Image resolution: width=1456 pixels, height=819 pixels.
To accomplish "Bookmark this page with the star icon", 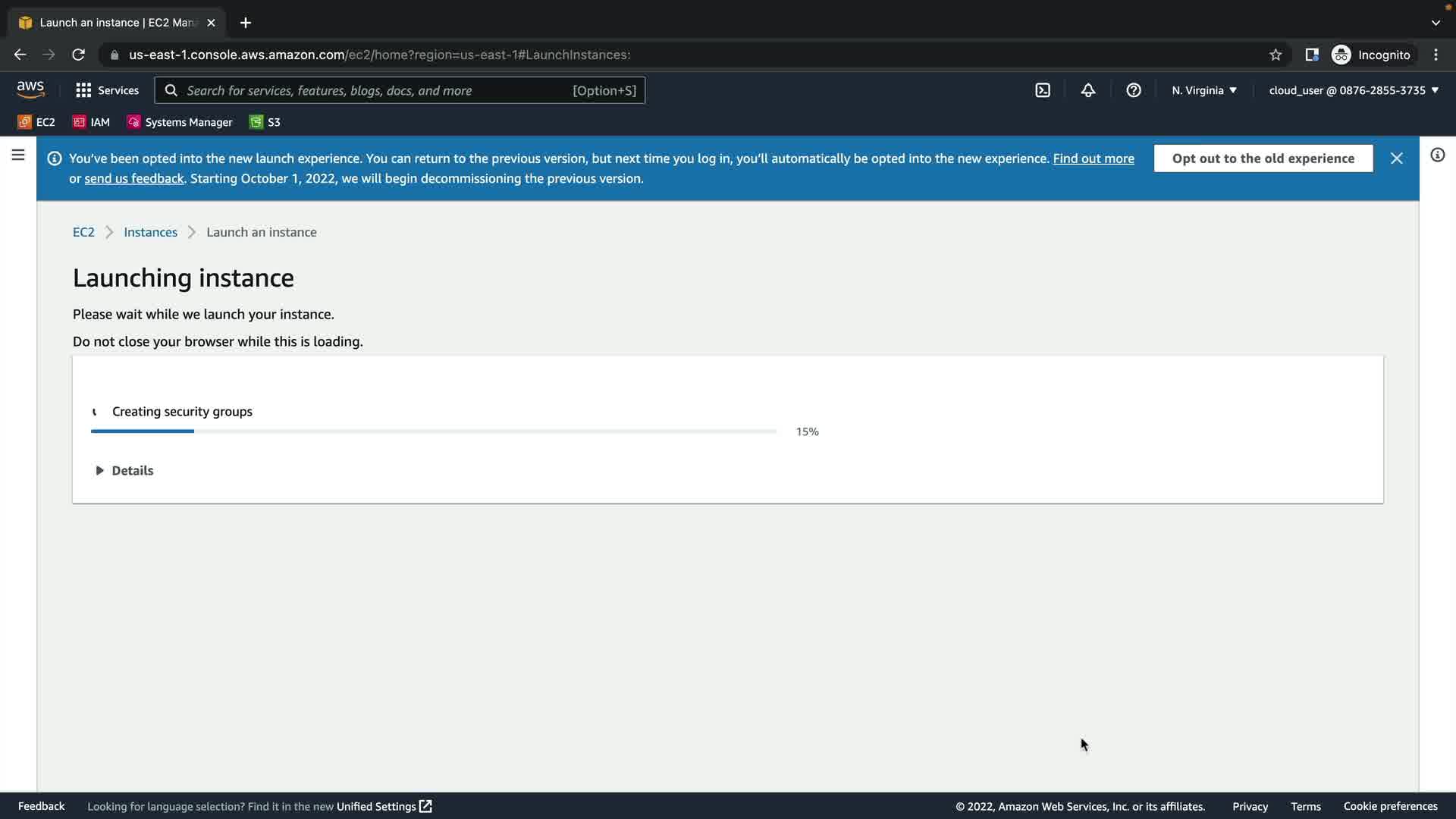I will (1276, 55).
